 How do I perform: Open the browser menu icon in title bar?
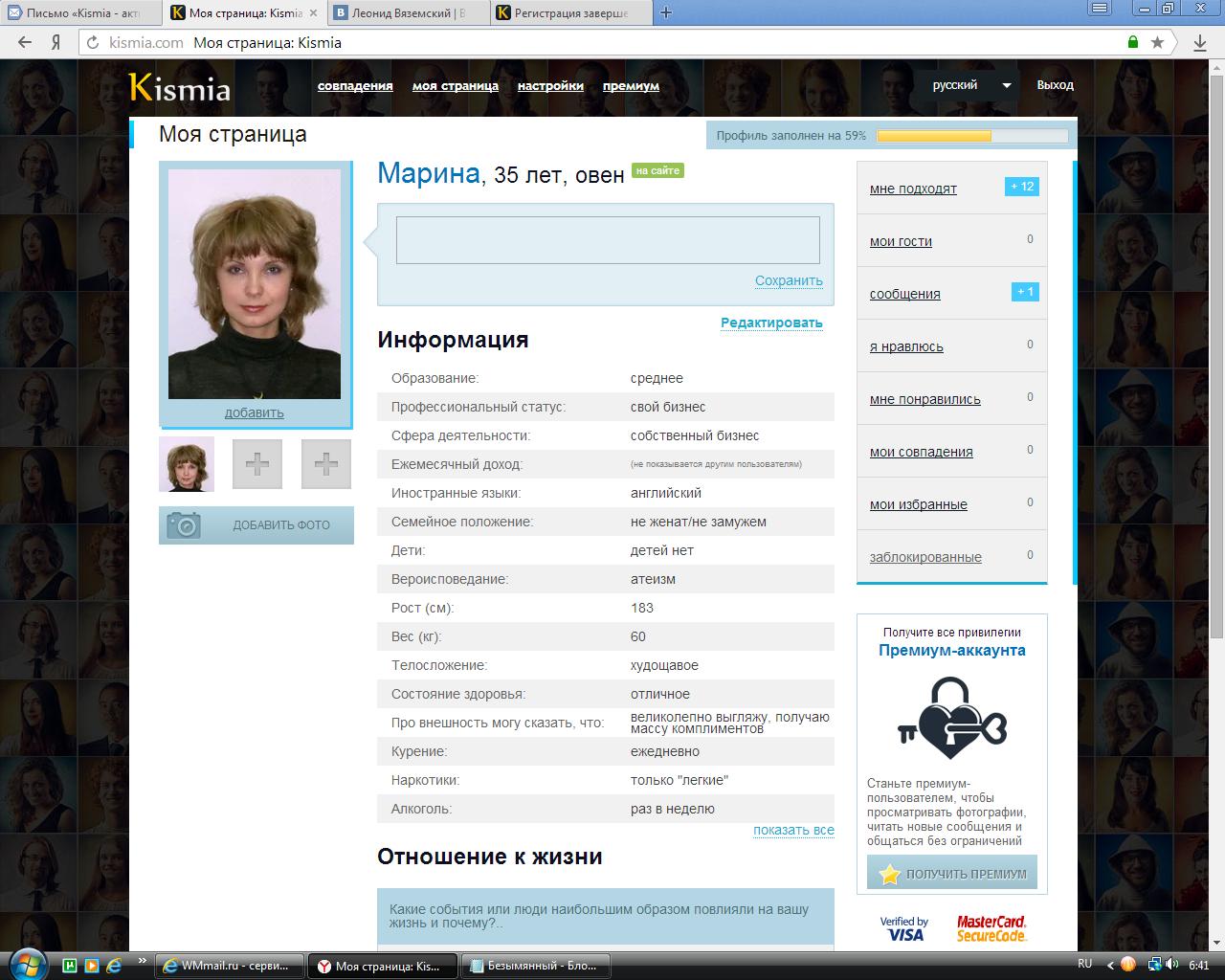(1102, 9)
